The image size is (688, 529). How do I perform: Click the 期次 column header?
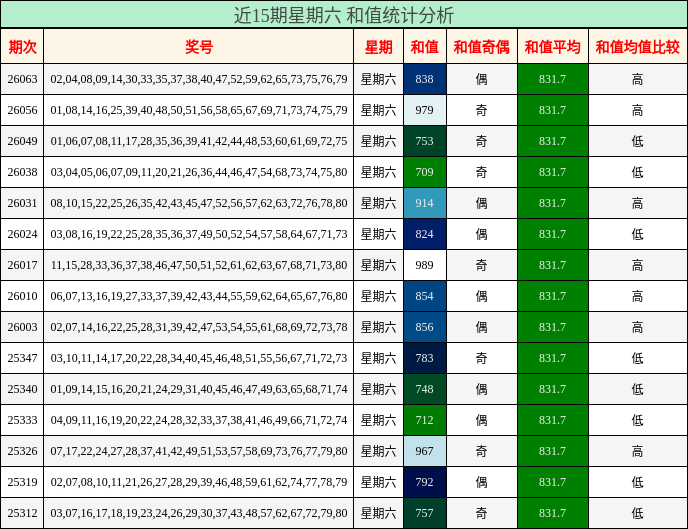[22, 46]
